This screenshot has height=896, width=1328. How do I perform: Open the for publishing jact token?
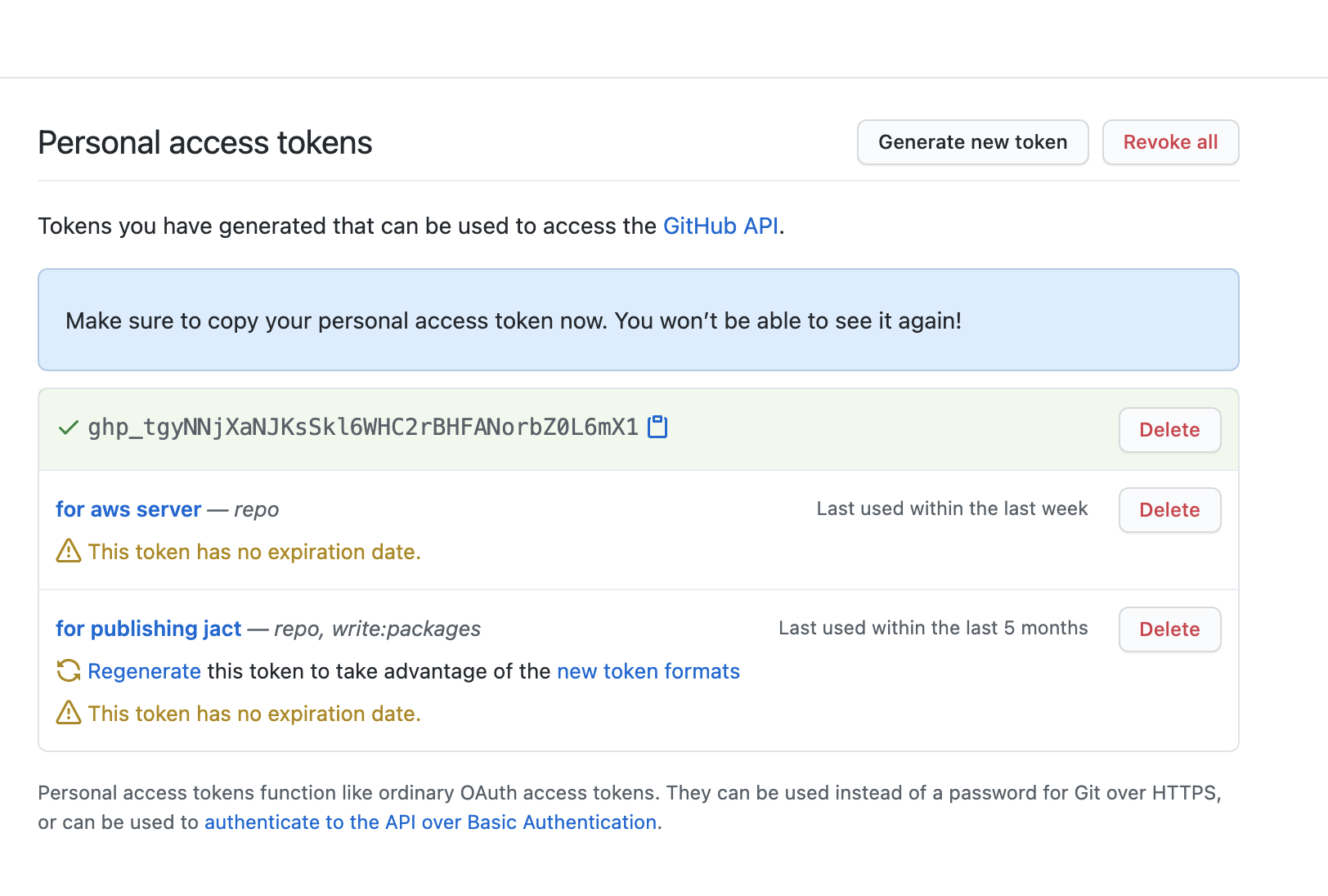pyautogui.click(x=149, y=629)
